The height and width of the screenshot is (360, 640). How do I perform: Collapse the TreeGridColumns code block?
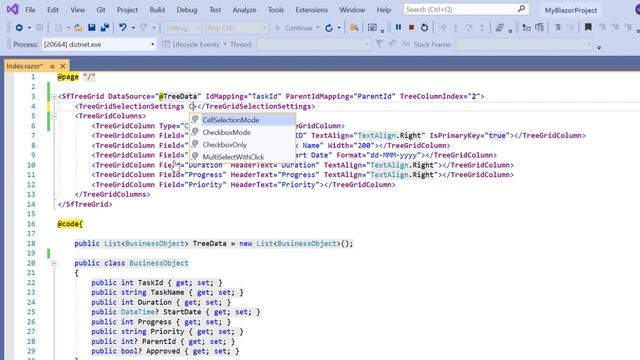click(x=54, y=116)
